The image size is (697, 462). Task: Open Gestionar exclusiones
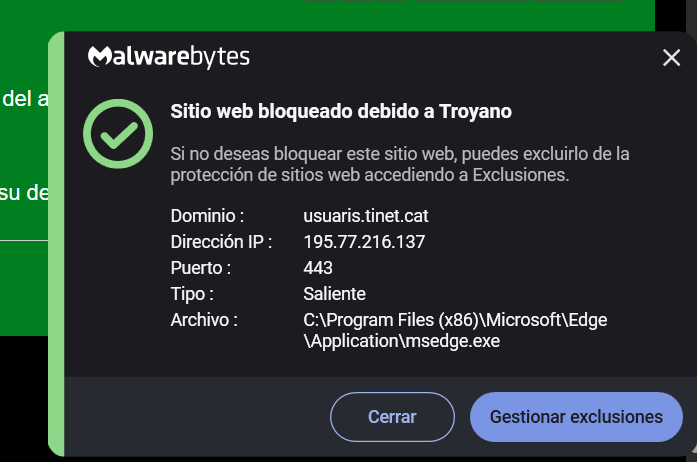point(576,417)
